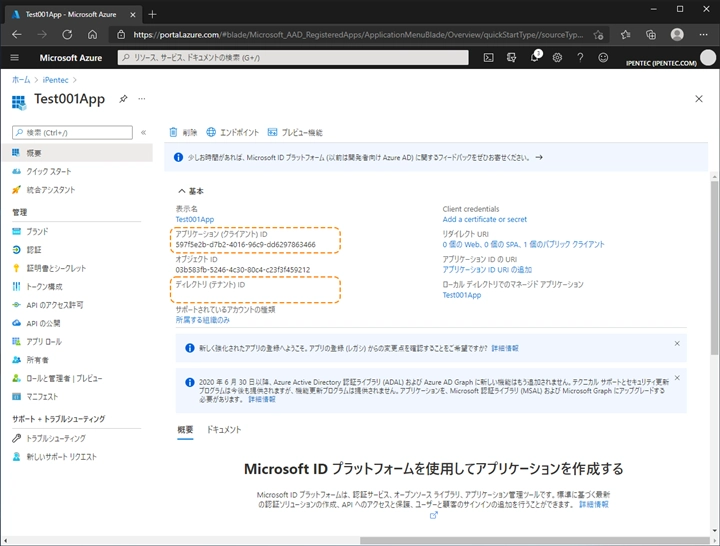Open portal settings gear
720x546 pixels.
click(557, 57)
